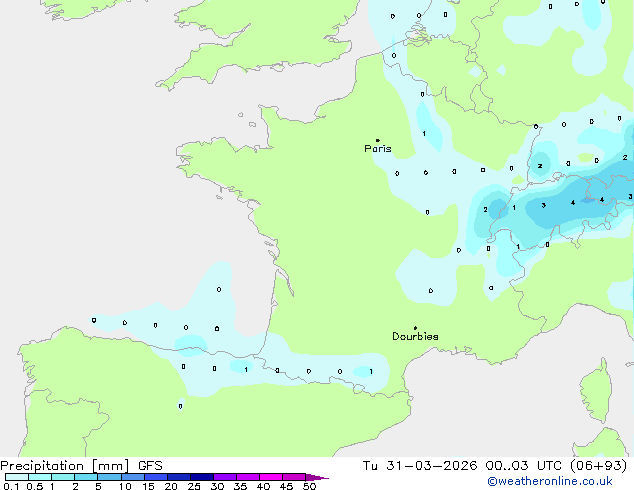Viewport: 634px width, 490px height.
Task: Click the GFS model label
Action: pos(150,466)
